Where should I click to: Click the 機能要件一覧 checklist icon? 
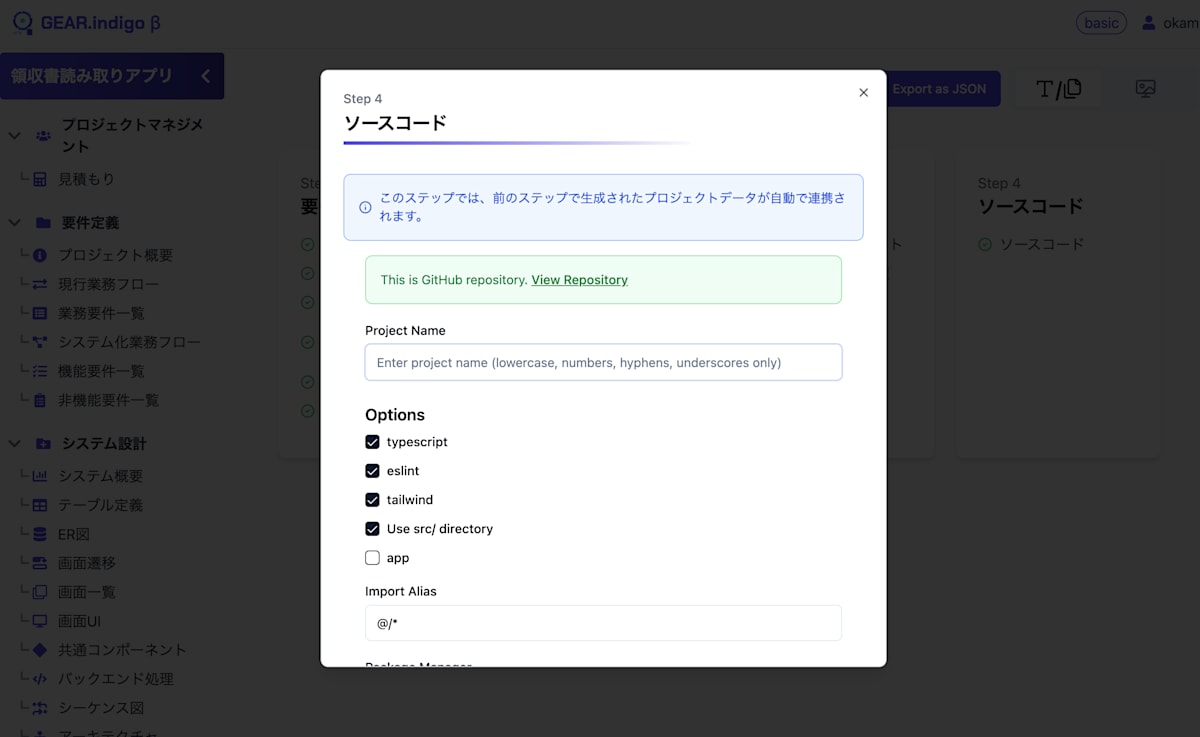[x=40, y=372]
